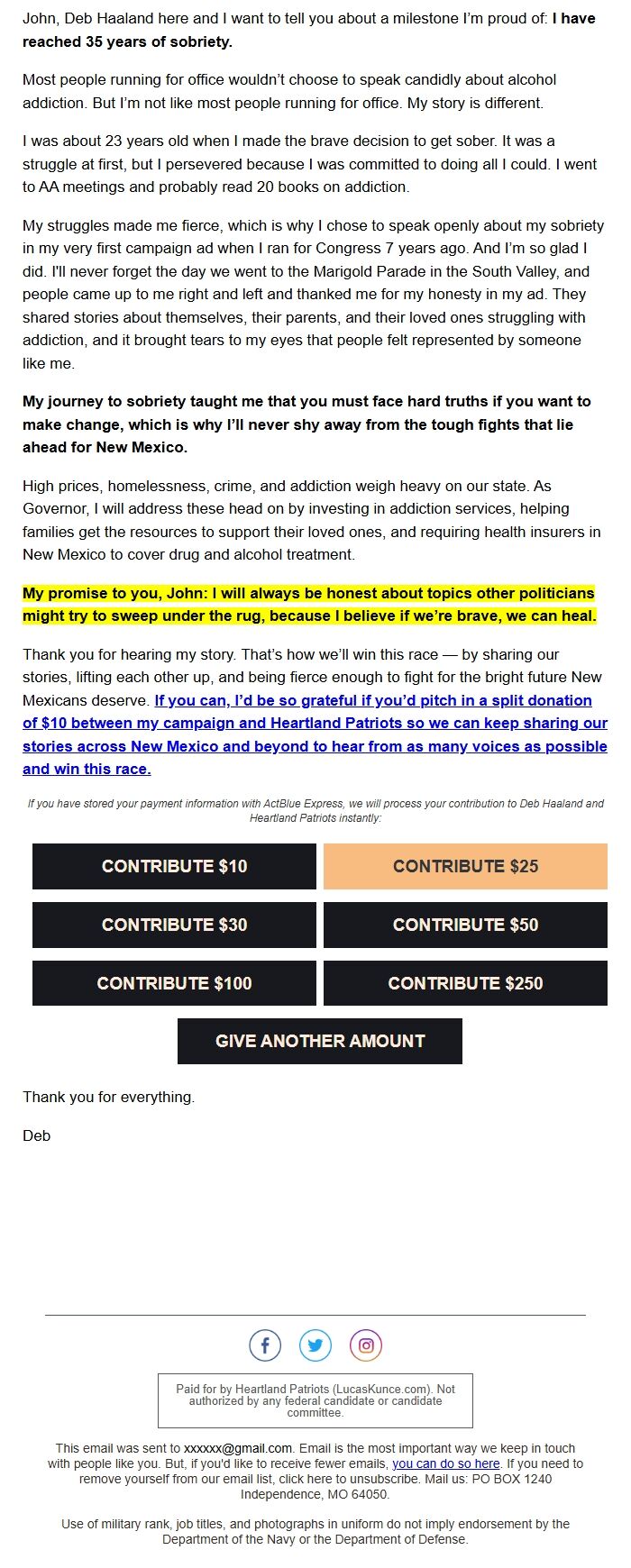
Task: Click the 'Paid for by Heartland Patriots' disclaimer box
Action: pos(315,1399)
